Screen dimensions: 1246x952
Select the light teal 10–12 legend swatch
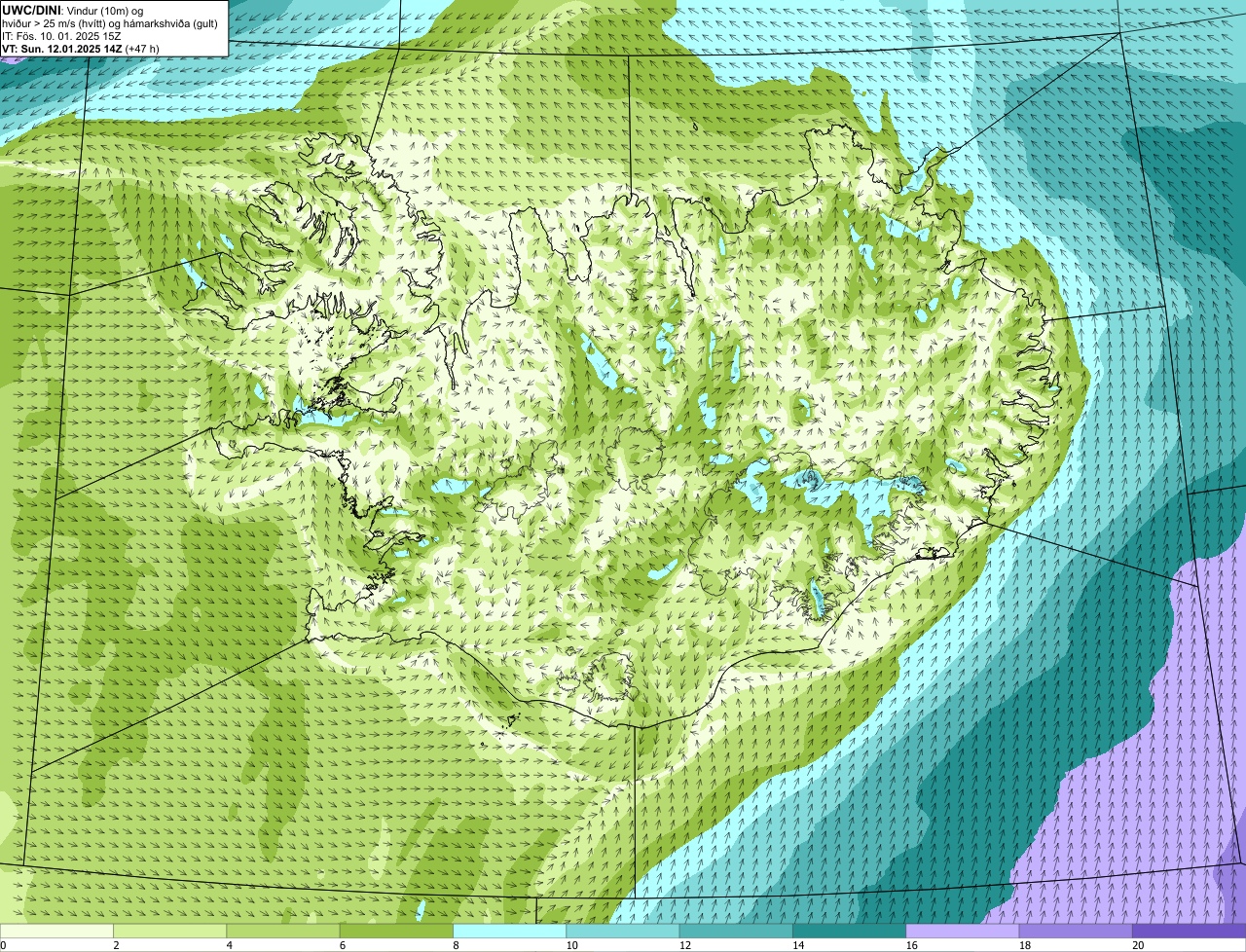(623, 931)
